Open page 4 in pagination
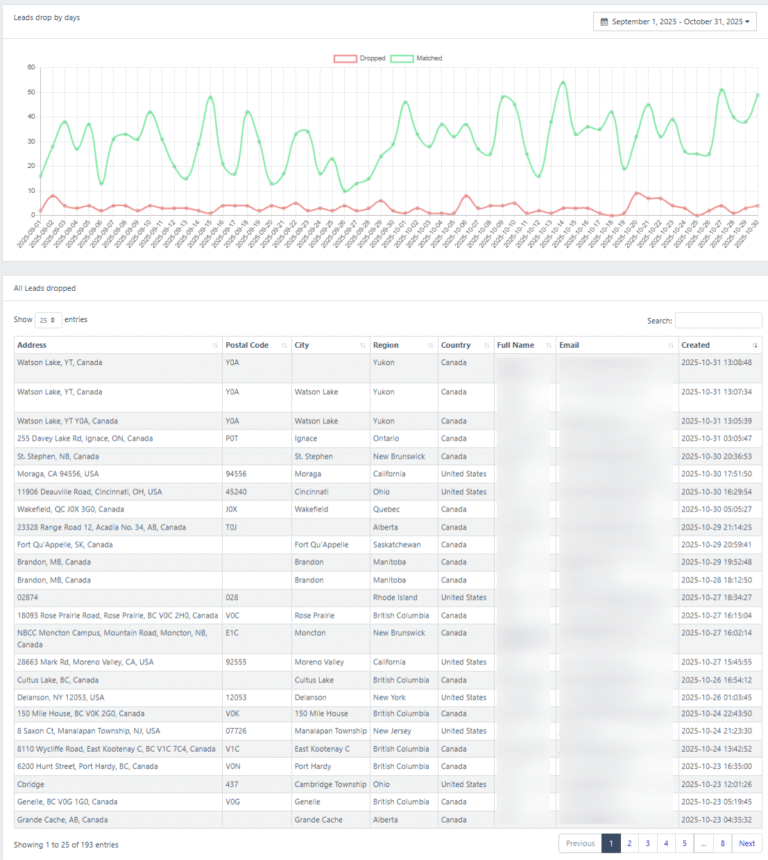768x860 pixels. [x=666, y=843]
